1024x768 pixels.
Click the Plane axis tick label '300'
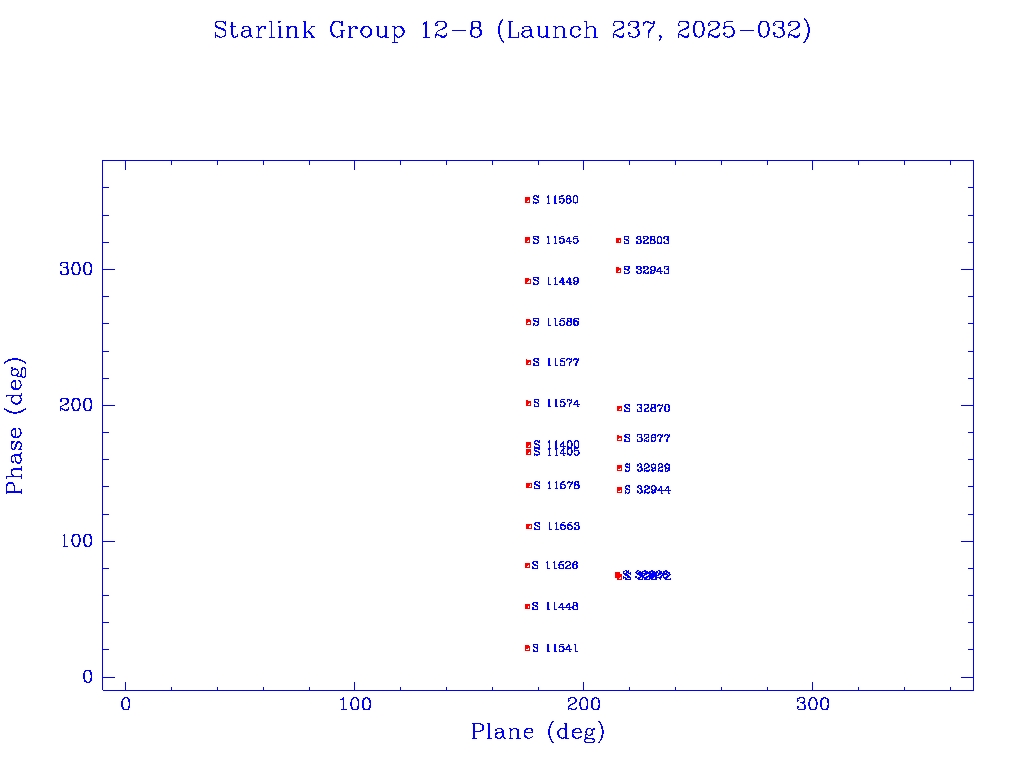point(812,704)
